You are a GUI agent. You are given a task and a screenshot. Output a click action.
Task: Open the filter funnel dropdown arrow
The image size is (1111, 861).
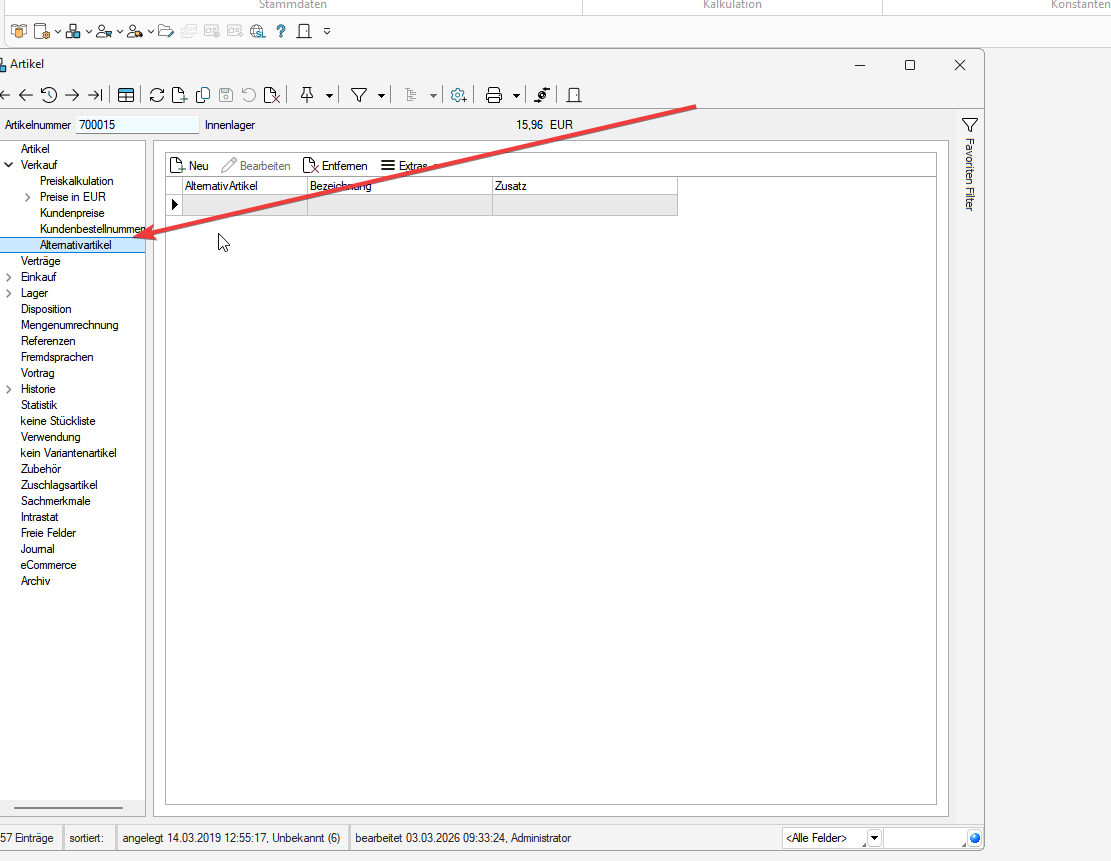(x=382, y=96)
